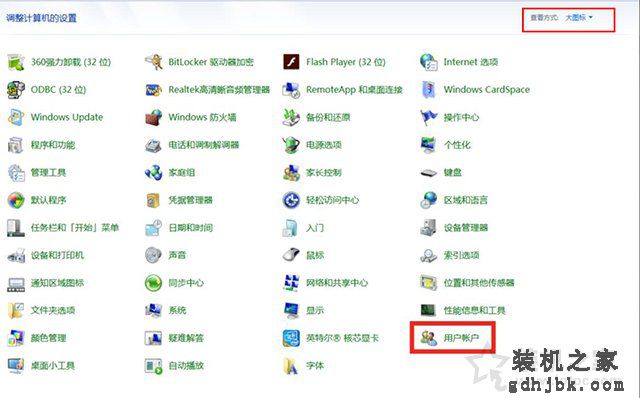The height and width of the screenshot is (398, 640).
Task: Open the 备份和还原 icon
Action: coord(291,117)
